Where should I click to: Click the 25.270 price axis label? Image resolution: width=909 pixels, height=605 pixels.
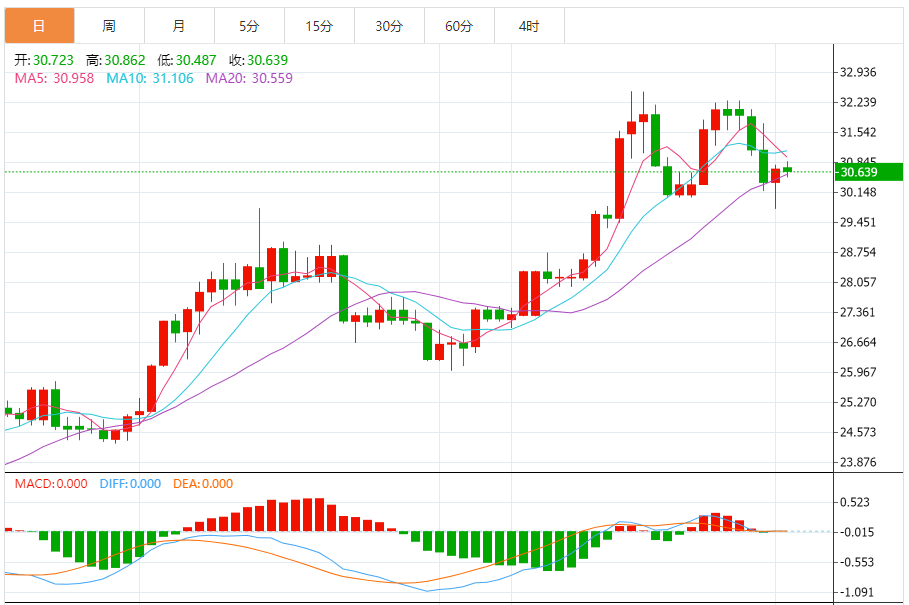coord(858,403)
